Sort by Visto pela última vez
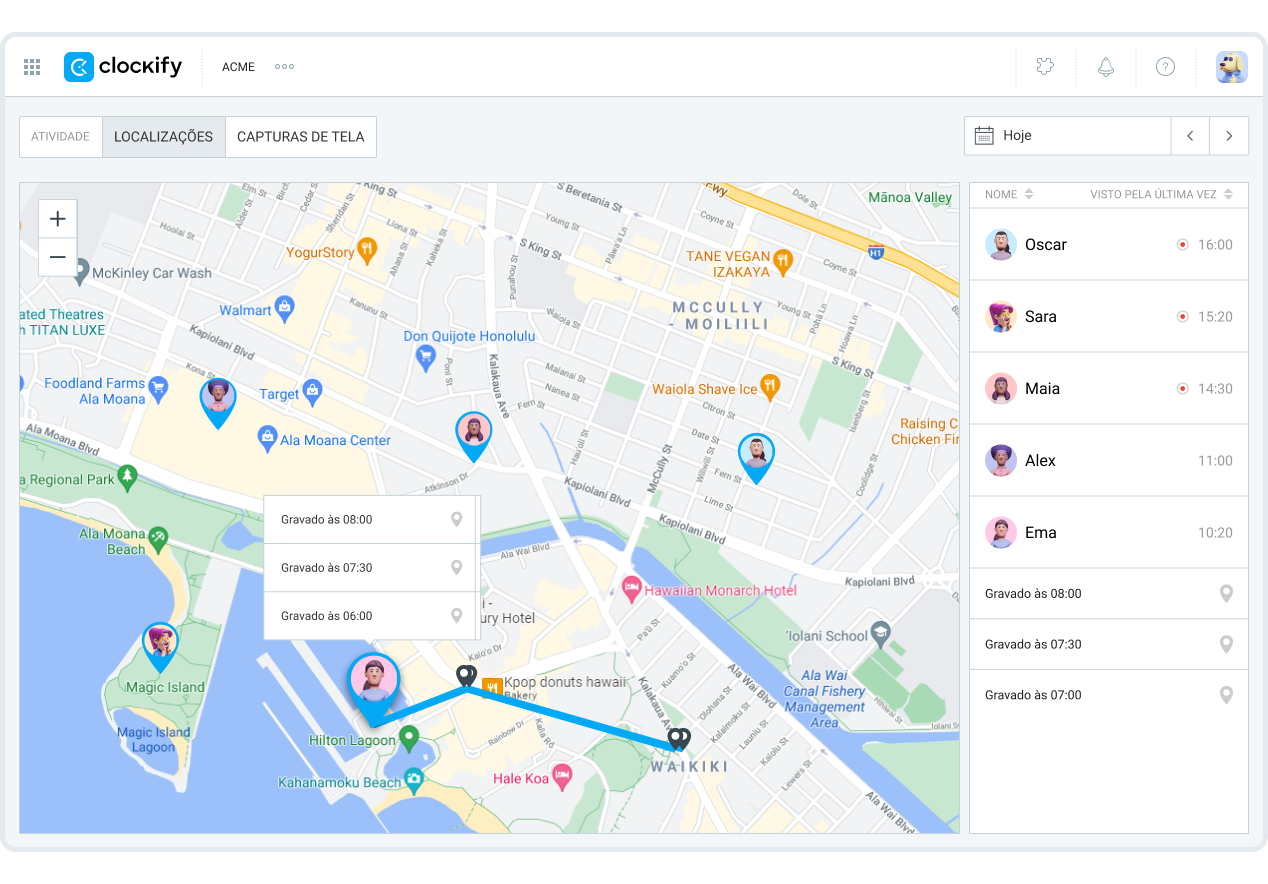The width and height of the screenshot is (1268, 884). tap(1160, 194)
